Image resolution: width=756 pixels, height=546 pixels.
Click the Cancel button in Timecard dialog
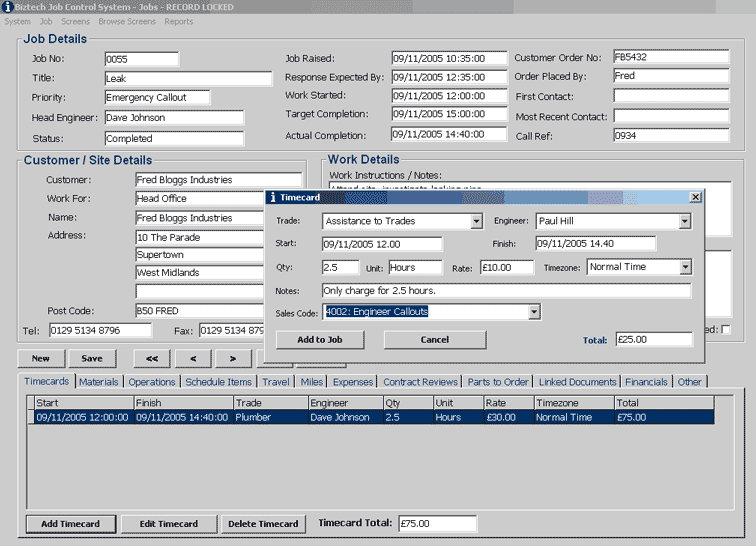(434, 340)
